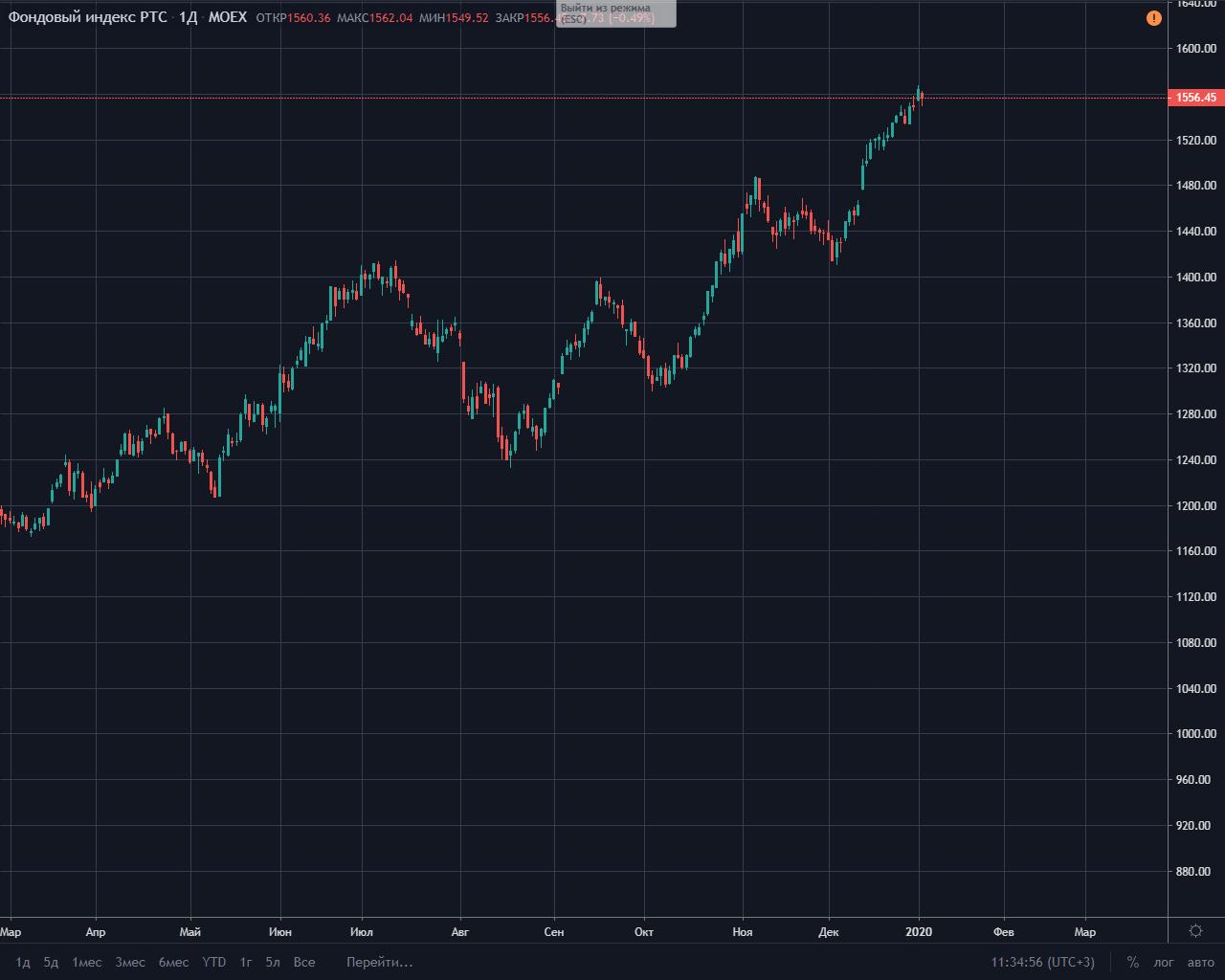Toggle the авто auto scale
The height and width of the screenshot is (980, 1225).
[x=1200, y=962]
